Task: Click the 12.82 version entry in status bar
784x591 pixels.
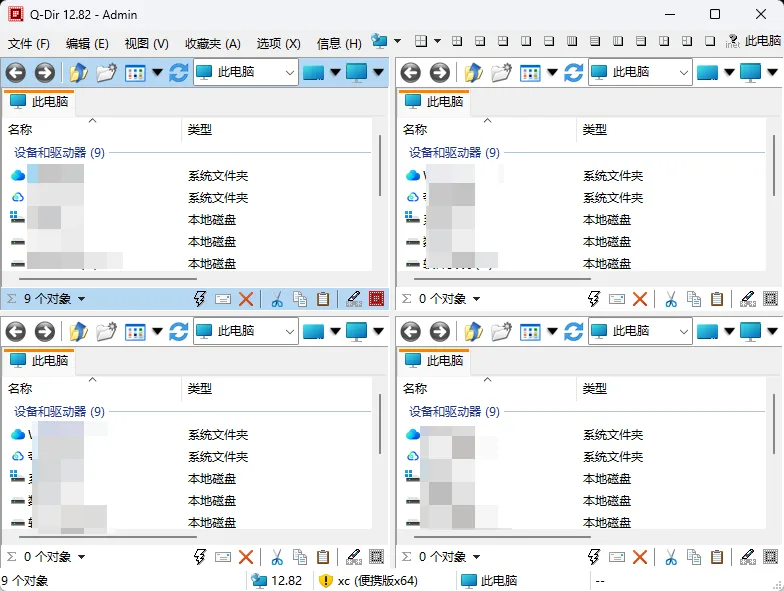Action: pos(276,580)
